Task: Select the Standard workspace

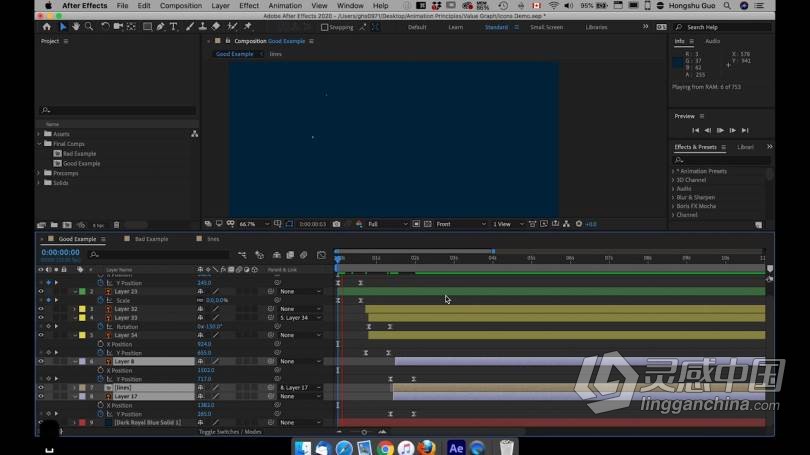Action: 496,27
